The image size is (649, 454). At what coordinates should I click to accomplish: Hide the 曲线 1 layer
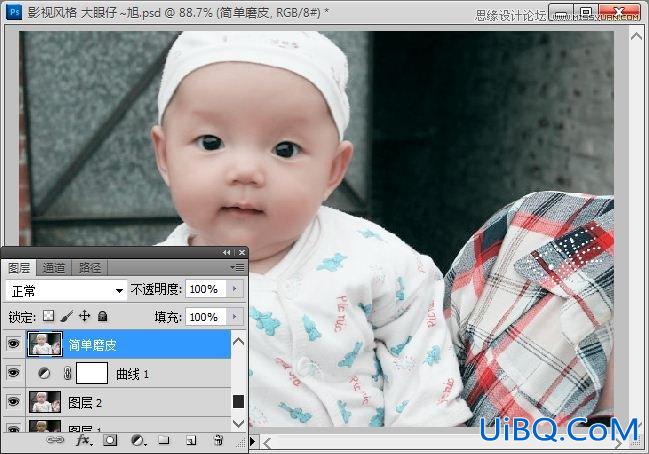click(x=14, y=373)
